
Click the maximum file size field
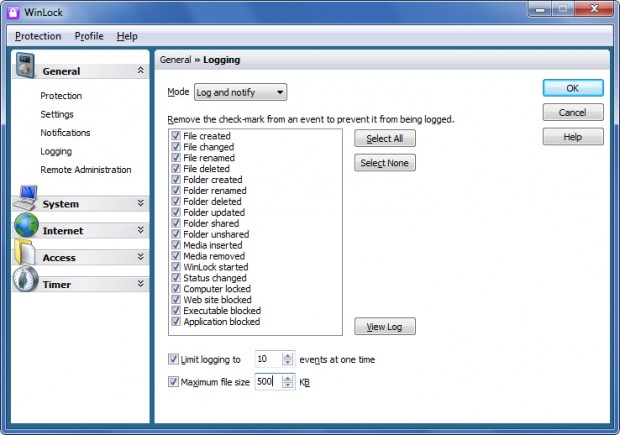[268, 382]
